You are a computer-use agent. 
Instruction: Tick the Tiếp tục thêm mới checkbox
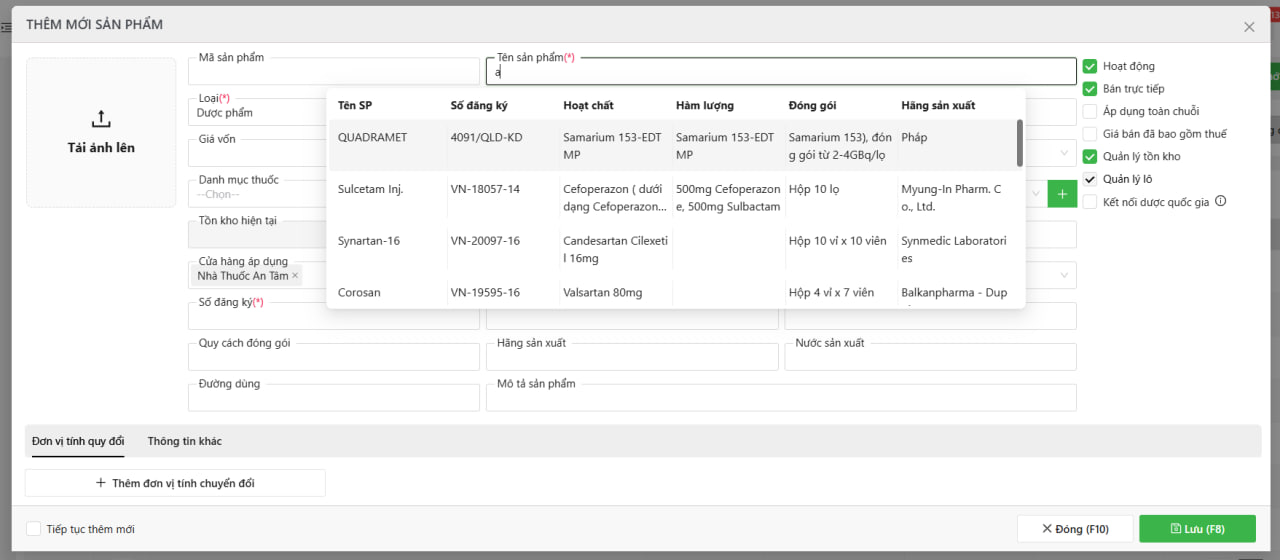point(34,529)
